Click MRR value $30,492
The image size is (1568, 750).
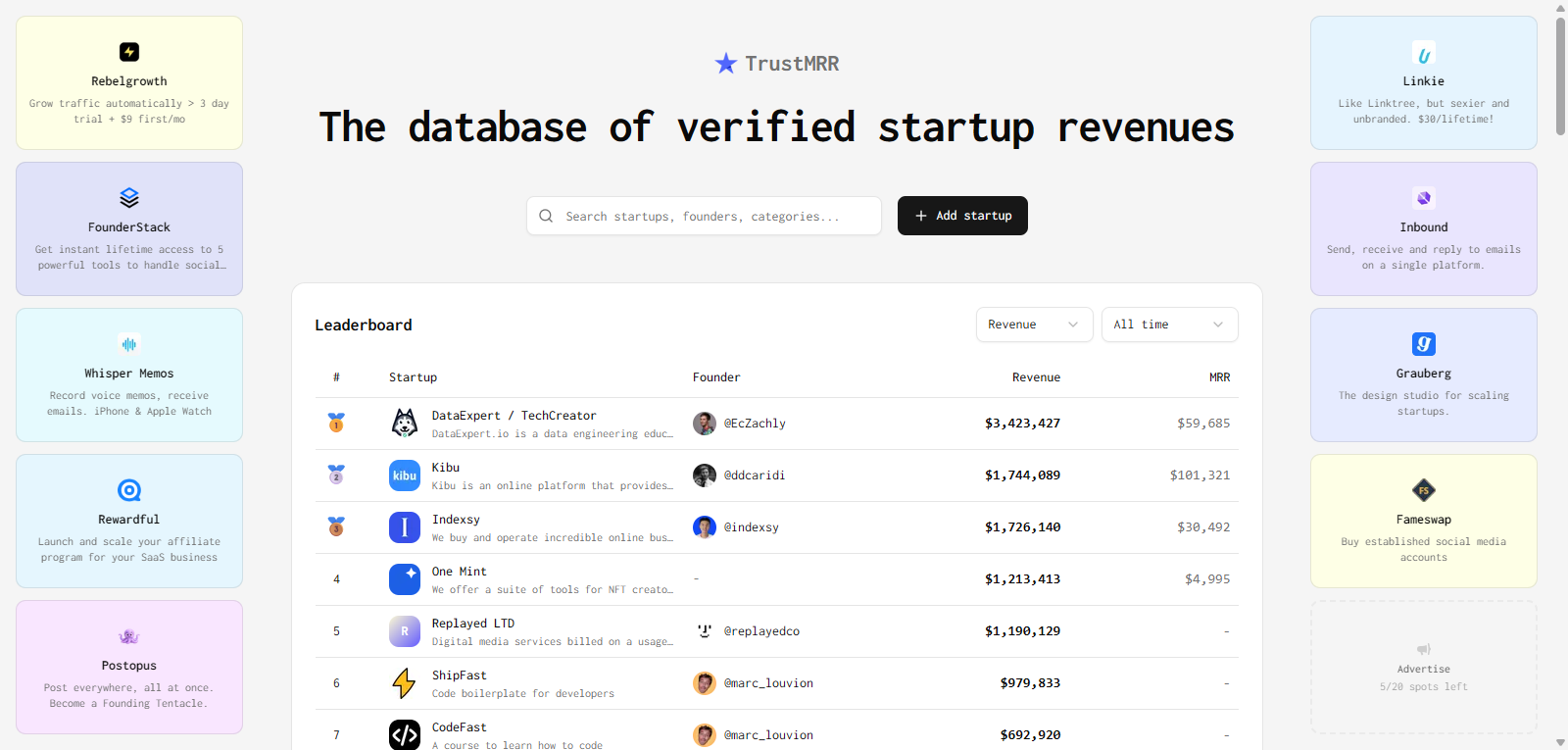(1203, 527)
